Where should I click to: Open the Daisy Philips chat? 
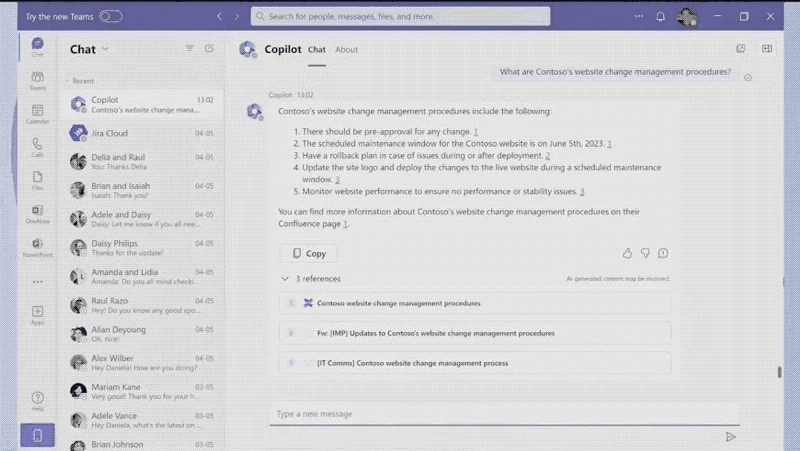142,247
